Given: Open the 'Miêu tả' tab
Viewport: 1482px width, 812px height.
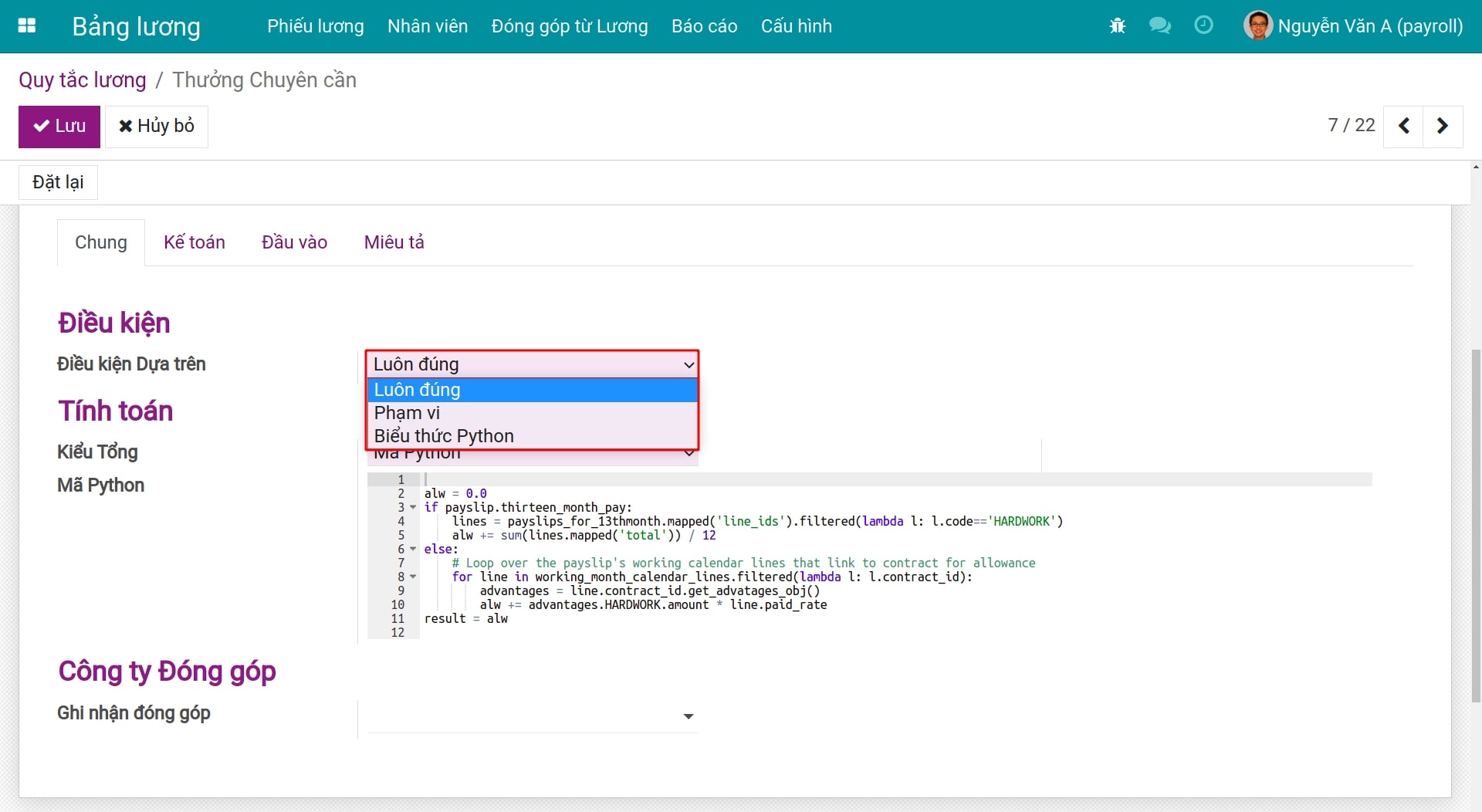Looking at the screenshot, I should [x=394, y=242].
